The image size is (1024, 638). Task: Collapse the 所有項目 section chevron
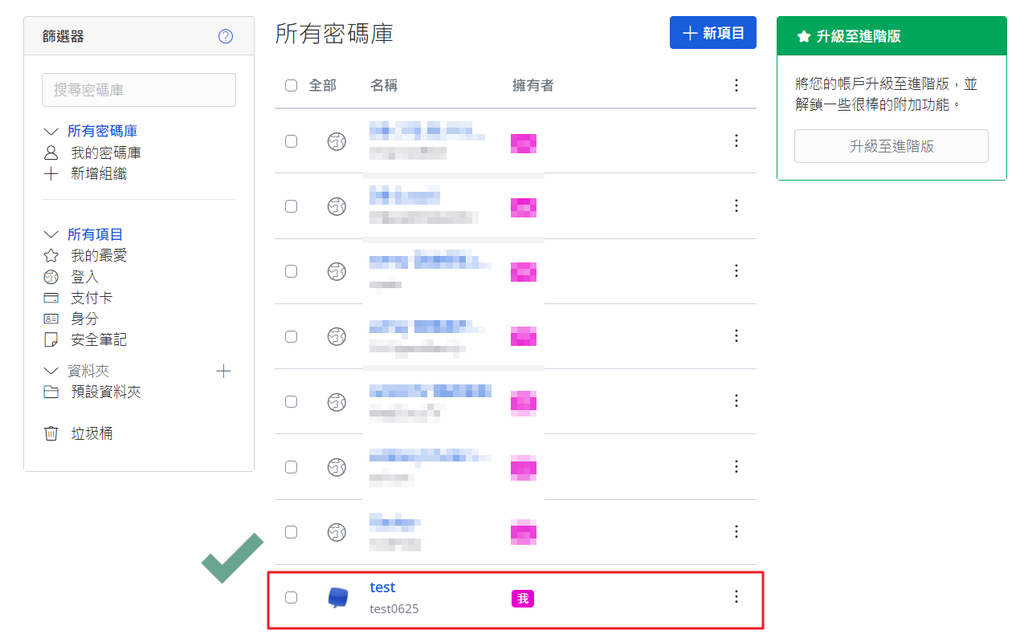click(52, 235)
